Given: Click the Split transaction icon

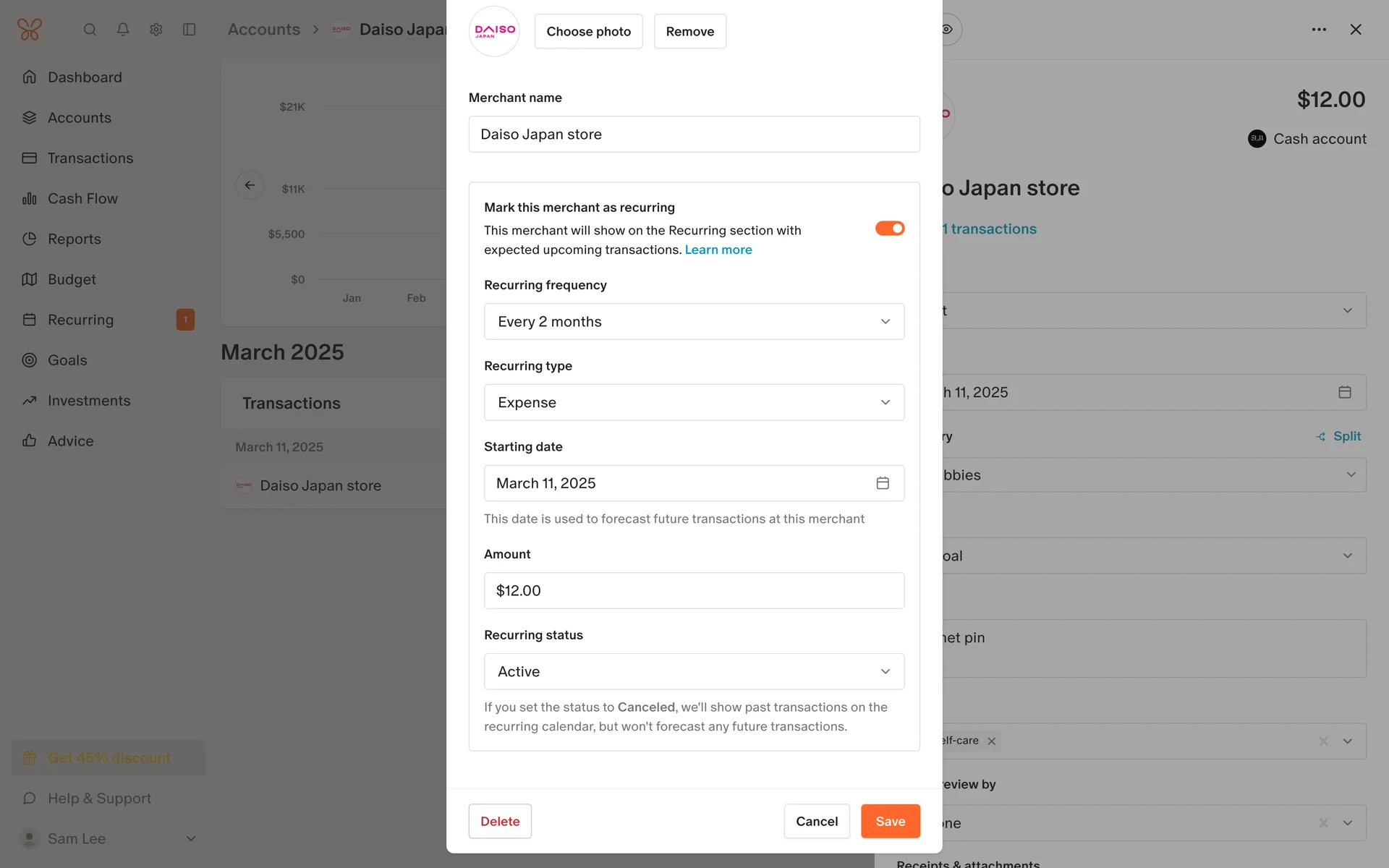Looking at the screenshot, I should pos(1320,436).
